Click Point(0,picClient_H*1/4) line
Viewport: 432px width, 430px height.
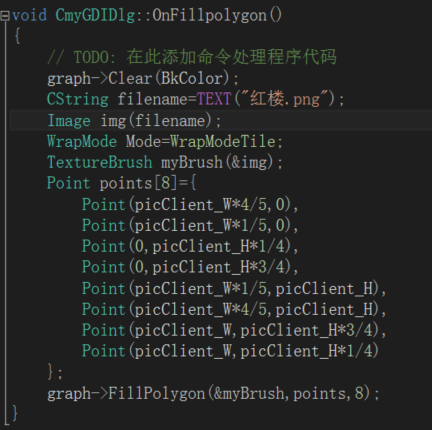(190, 246)
